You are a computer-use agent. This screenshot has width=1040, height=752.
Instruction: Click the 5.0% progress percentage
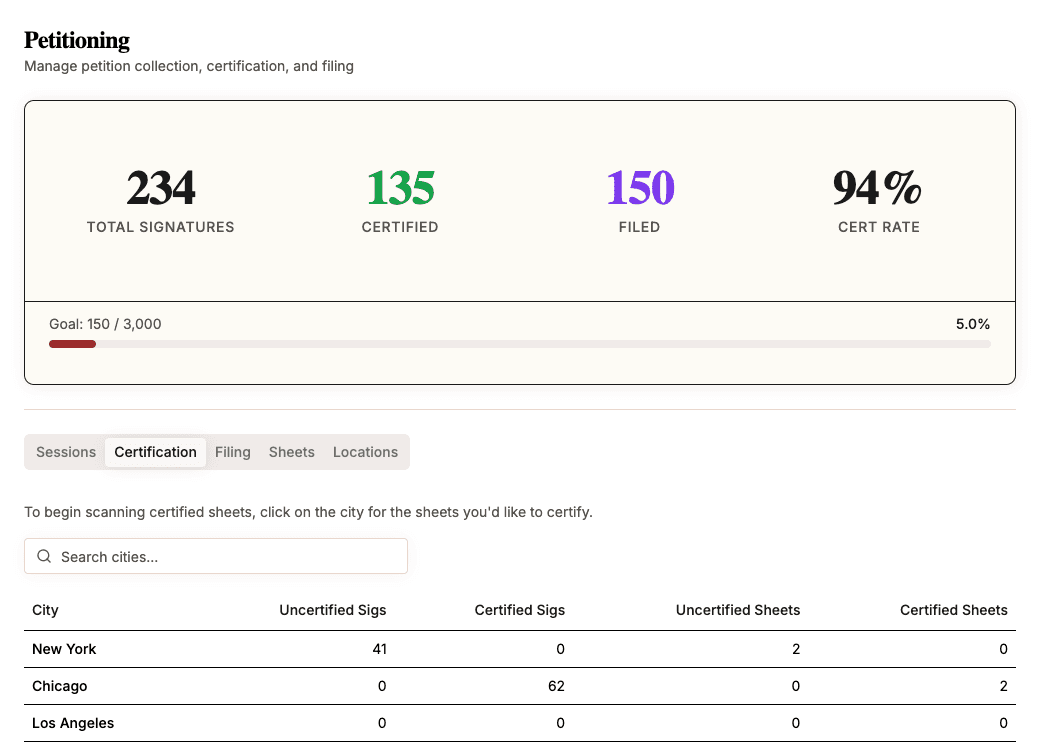point(972,324)
